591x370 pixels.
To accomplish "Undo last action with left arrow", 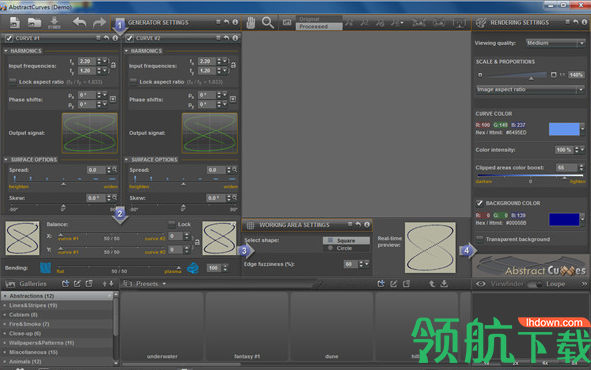I will pos(79,23).
